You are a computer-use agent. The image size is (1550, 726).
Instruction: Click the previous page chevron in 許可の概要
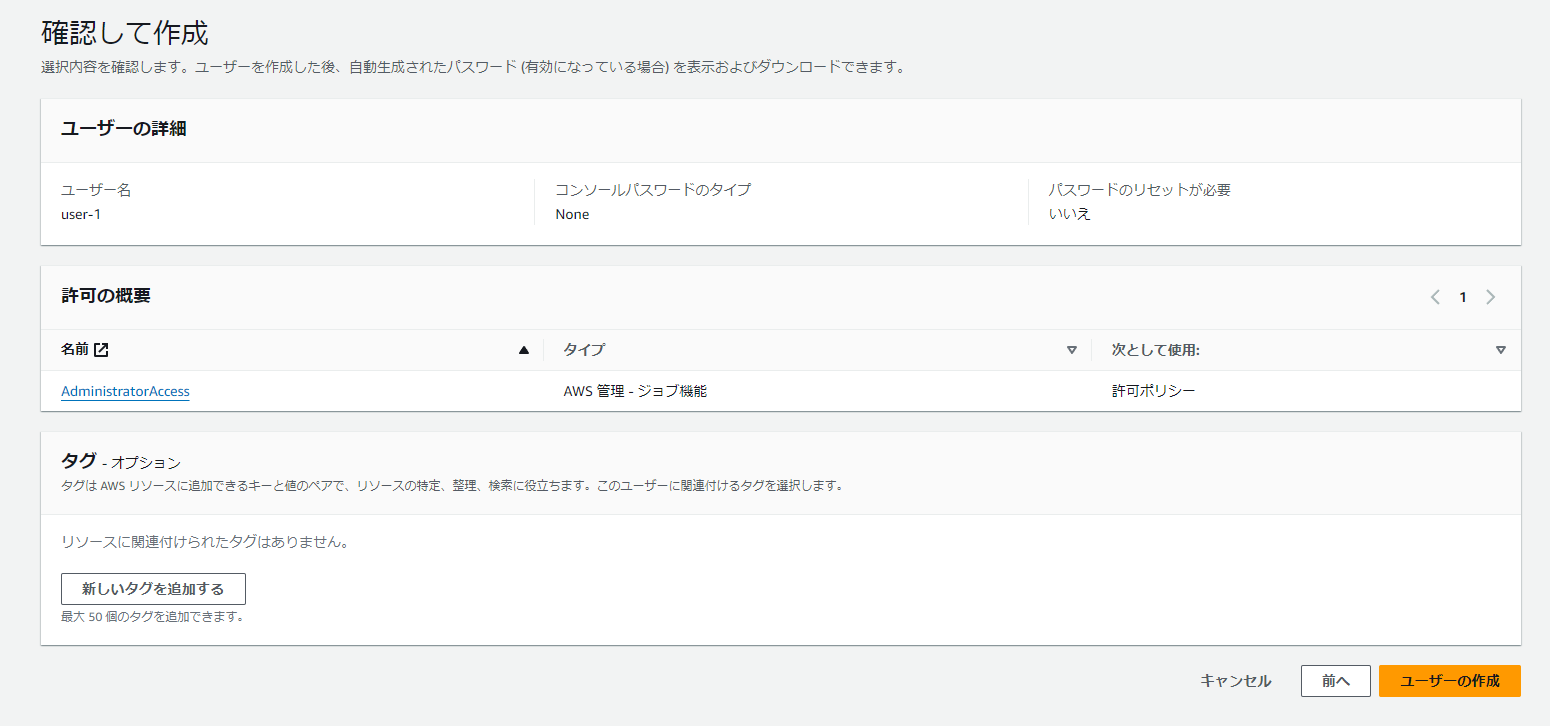pos(1435,297)
